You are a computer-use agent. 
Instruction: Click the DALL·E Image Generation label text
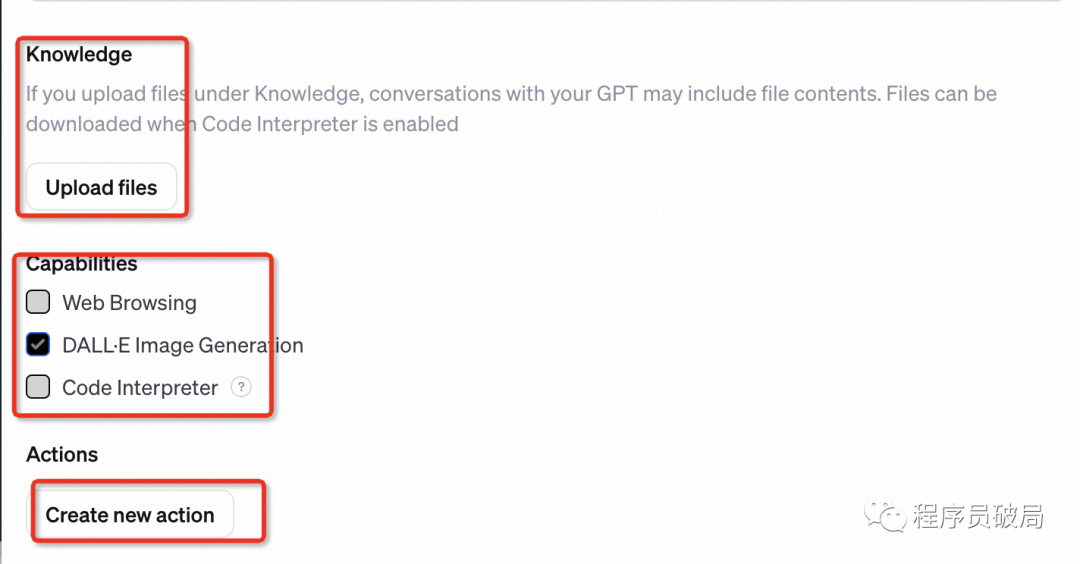pyautogui.click(x=182, y=346)
